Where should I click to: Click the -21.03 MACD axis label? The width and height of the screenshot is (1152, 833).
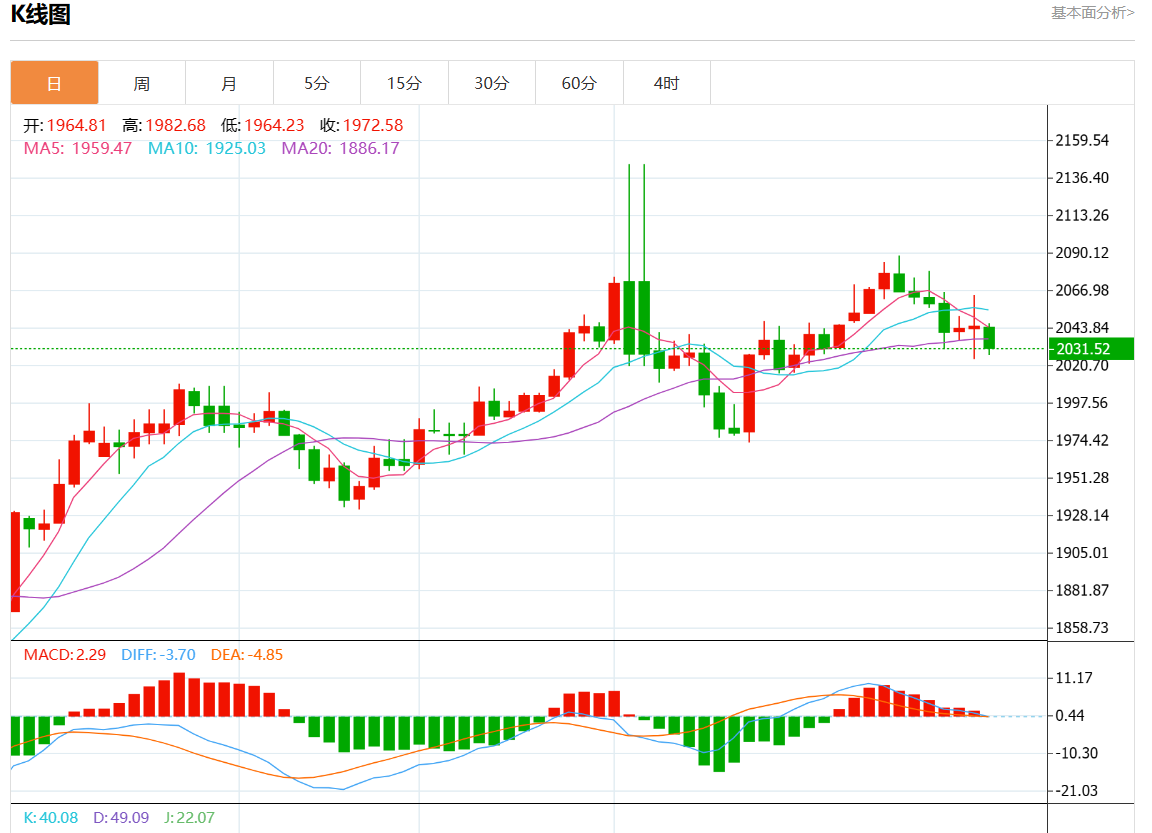pos(1076,790)
